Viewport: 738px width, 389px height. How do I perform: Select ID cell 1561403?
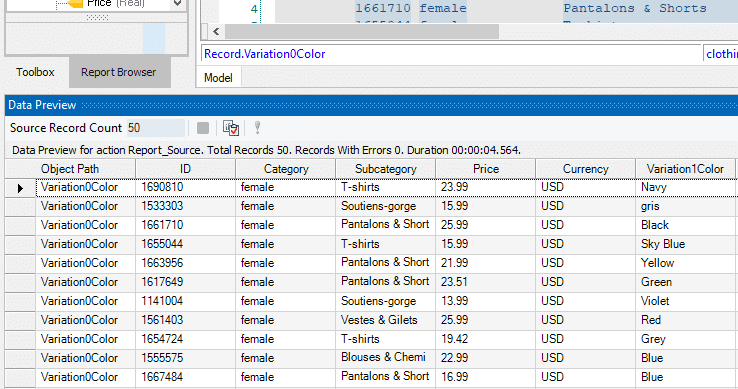(185, 320)
